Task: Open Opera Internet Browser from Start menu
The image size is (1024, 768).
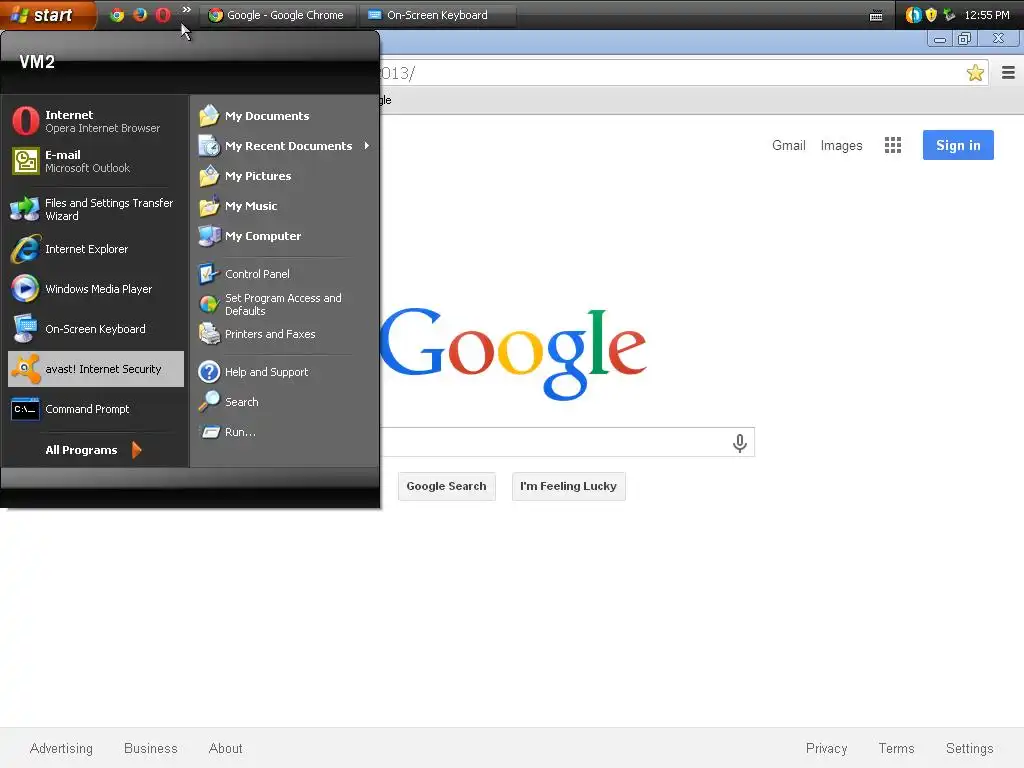Action: pyautogui.click(x=95, y=121)
